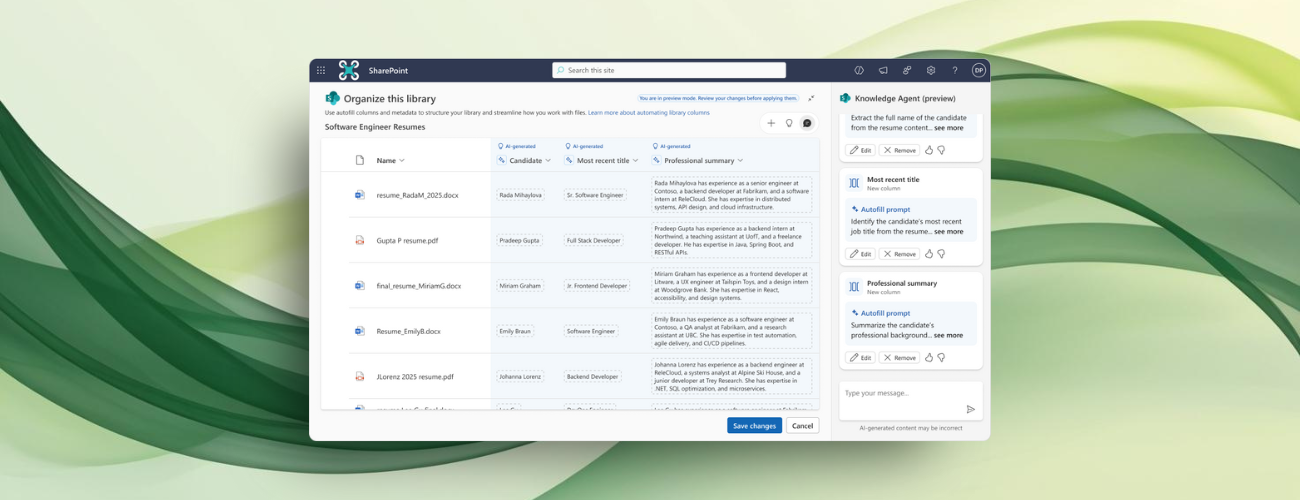Expand the Professional summary column dropdown
This screenshot has width=1300, height=500.
(x=740, y=160)
